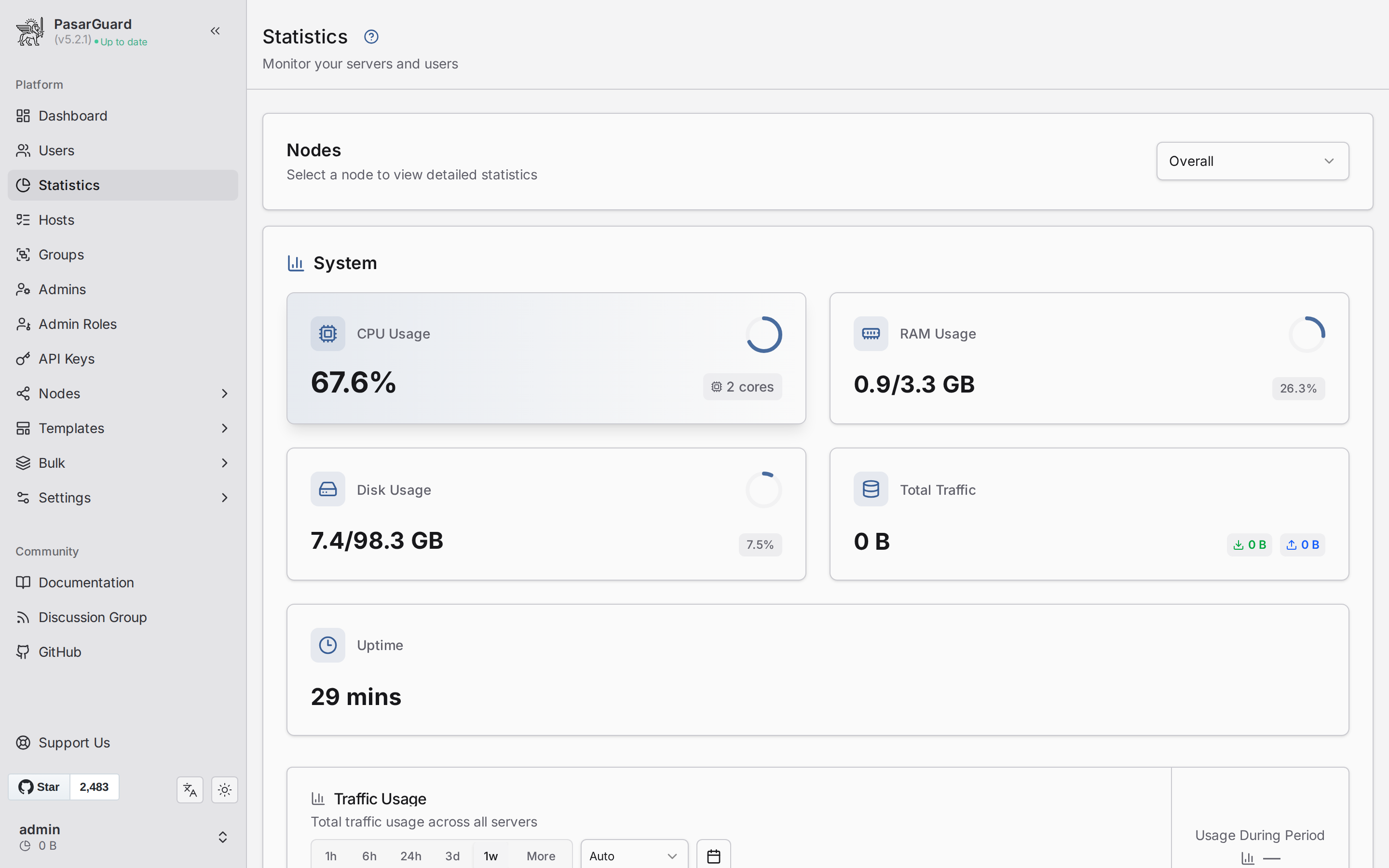1389x868 pixels.
Task: Click the CPU Usage 67.6% card
Action: [x=546, y=358]
